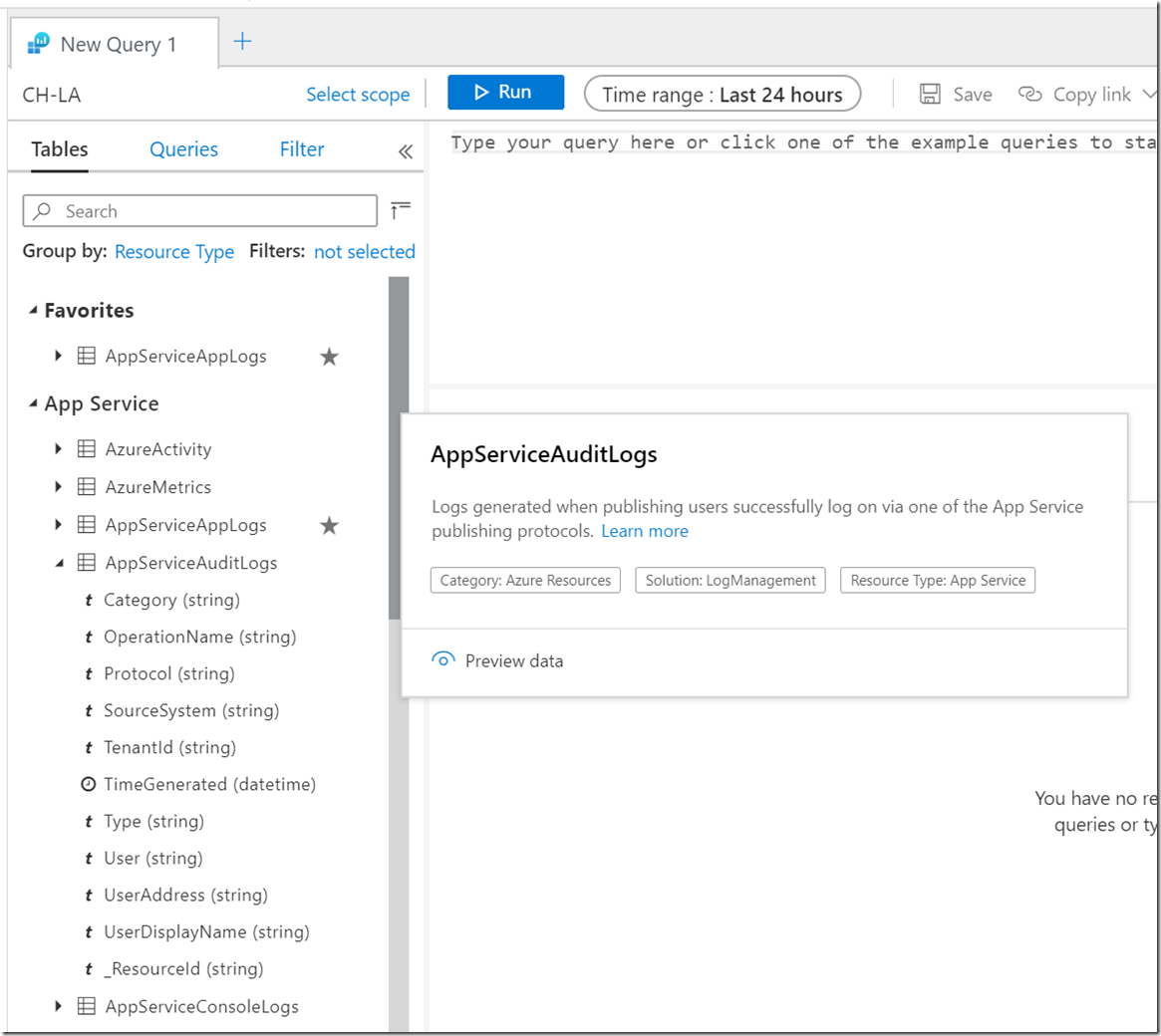Click the Solution: LogManagement tag
The width and height of the screenshot is (1161, 1036).
[x=730, y=580]
